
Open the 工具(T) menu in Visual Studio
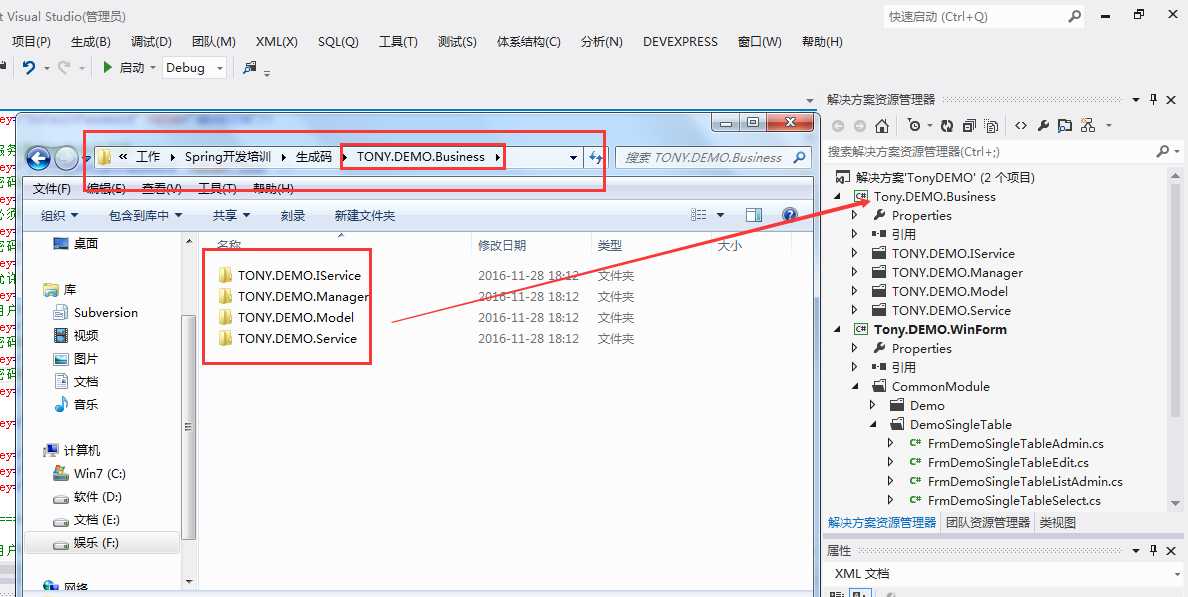[x=398, y=42]
